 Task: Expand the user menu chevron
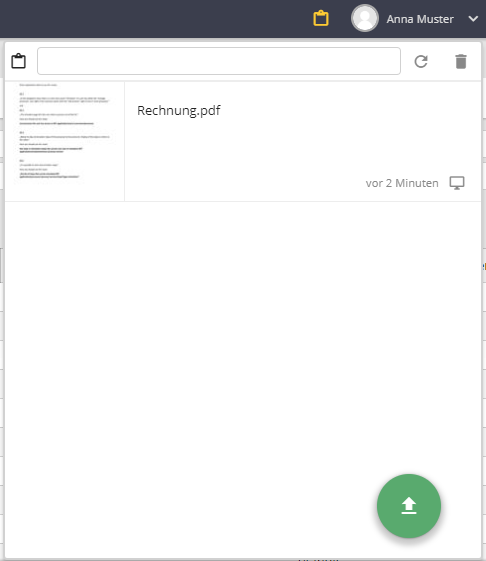(x=473, y=19)
